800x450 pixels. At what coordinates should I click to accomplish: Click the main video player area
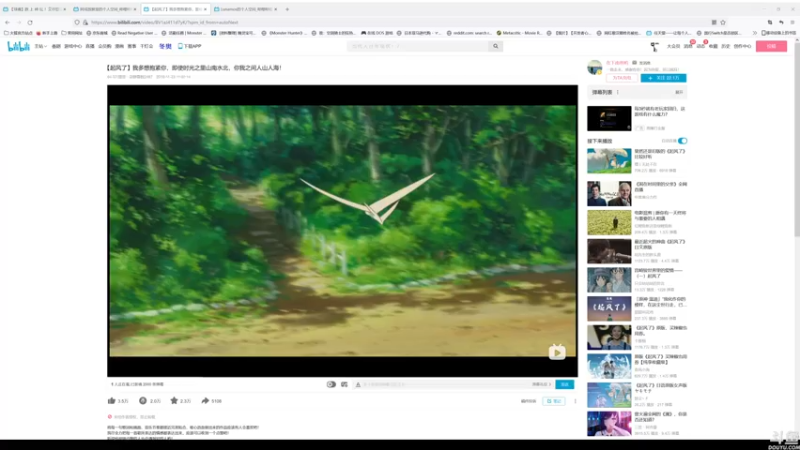(342, 231)
